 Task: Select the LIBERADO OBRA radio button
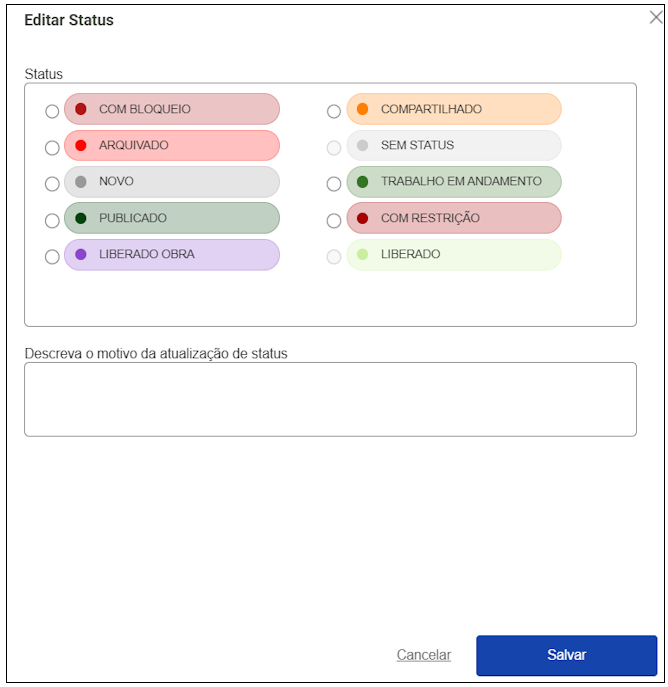pos(52,257)
